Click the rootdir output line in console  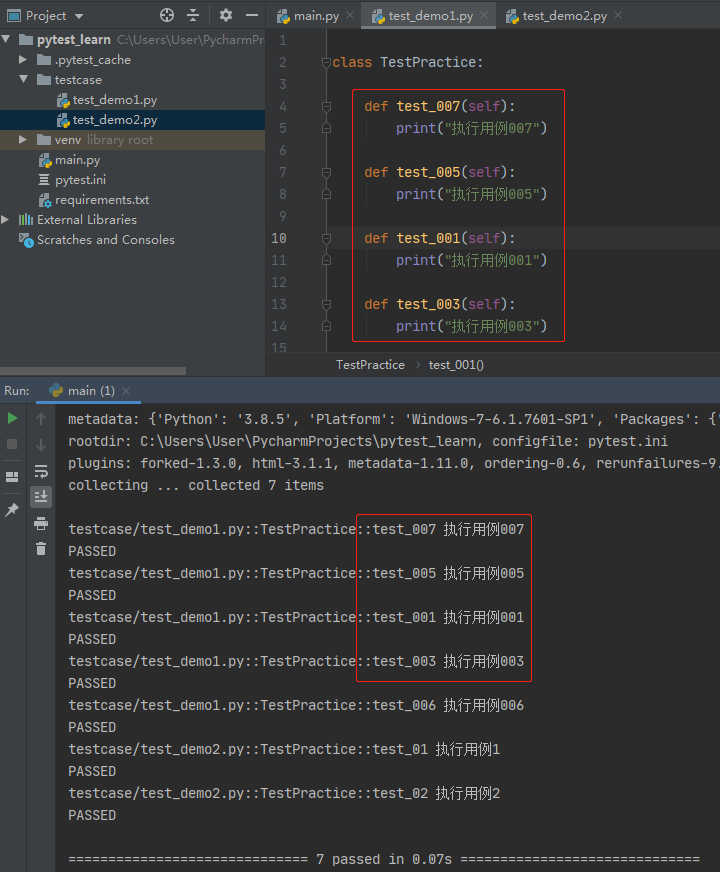368,442
